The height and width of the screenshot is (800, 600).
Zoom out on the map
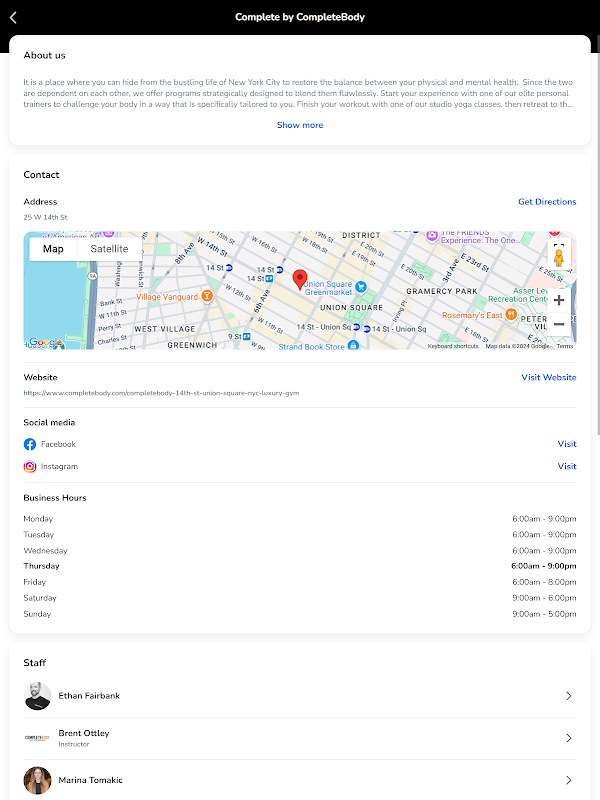tap(559, 324)
